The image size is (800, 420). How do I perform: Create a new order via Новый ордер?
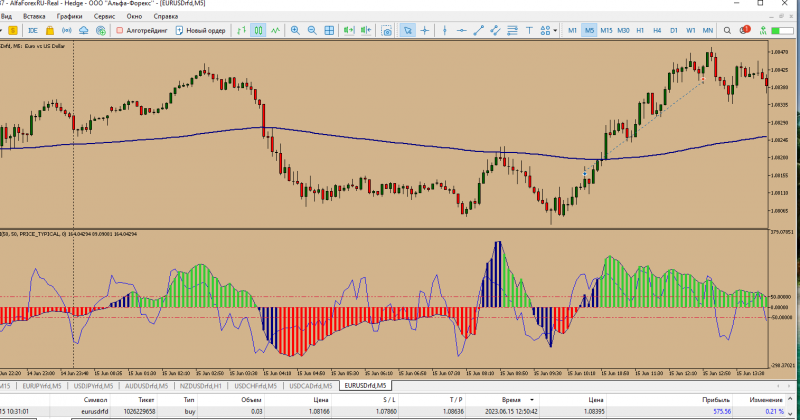coord(201,31)
